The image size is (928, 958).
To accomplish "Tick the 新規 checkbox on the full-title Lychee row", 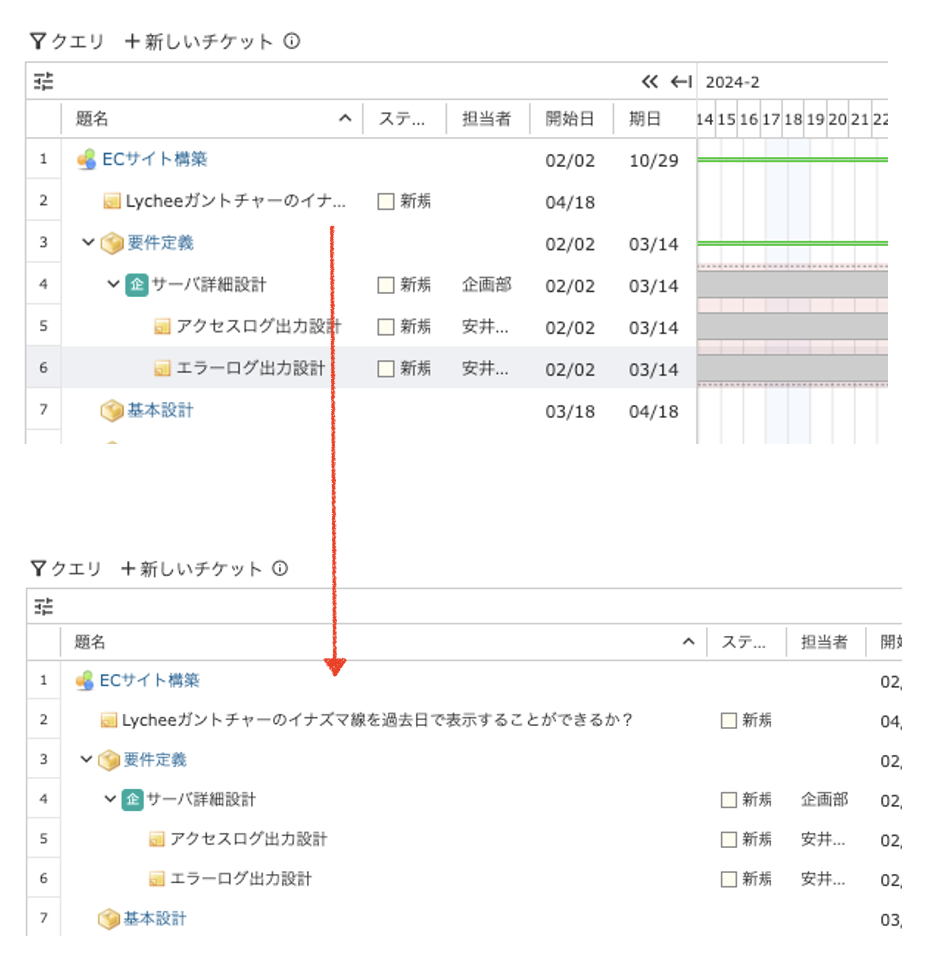I will [x=728, y=720].
